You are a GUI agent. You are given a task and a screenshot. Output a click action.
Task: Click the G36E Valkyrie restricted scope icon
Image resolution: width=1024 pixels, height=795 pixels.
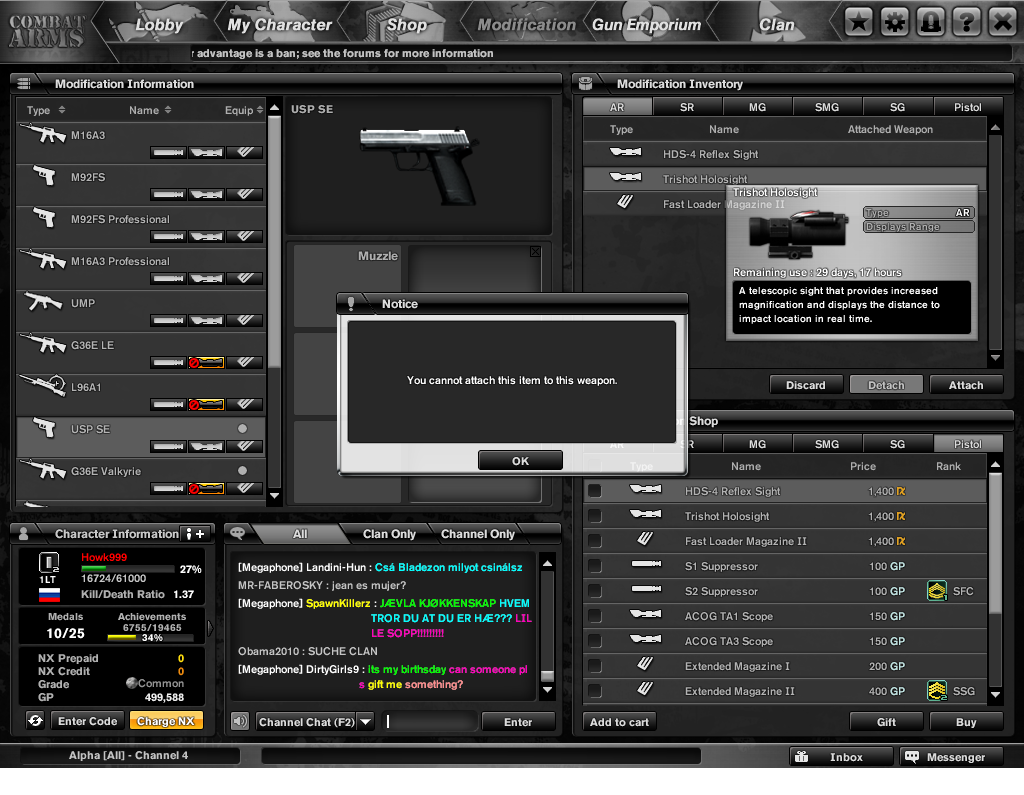click(206, 489)
